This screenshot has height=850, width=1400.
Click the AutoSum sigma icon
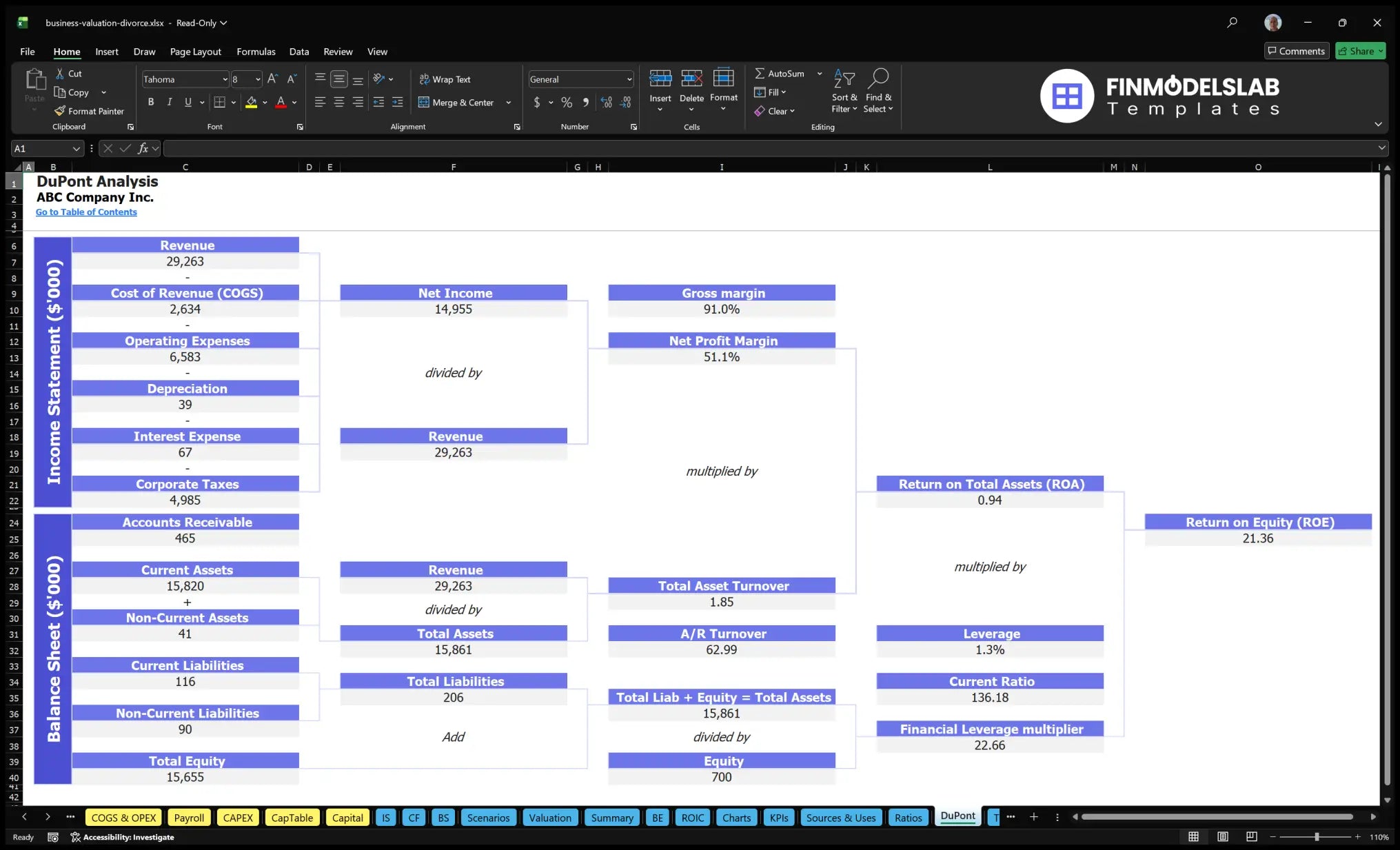[760, 73]
